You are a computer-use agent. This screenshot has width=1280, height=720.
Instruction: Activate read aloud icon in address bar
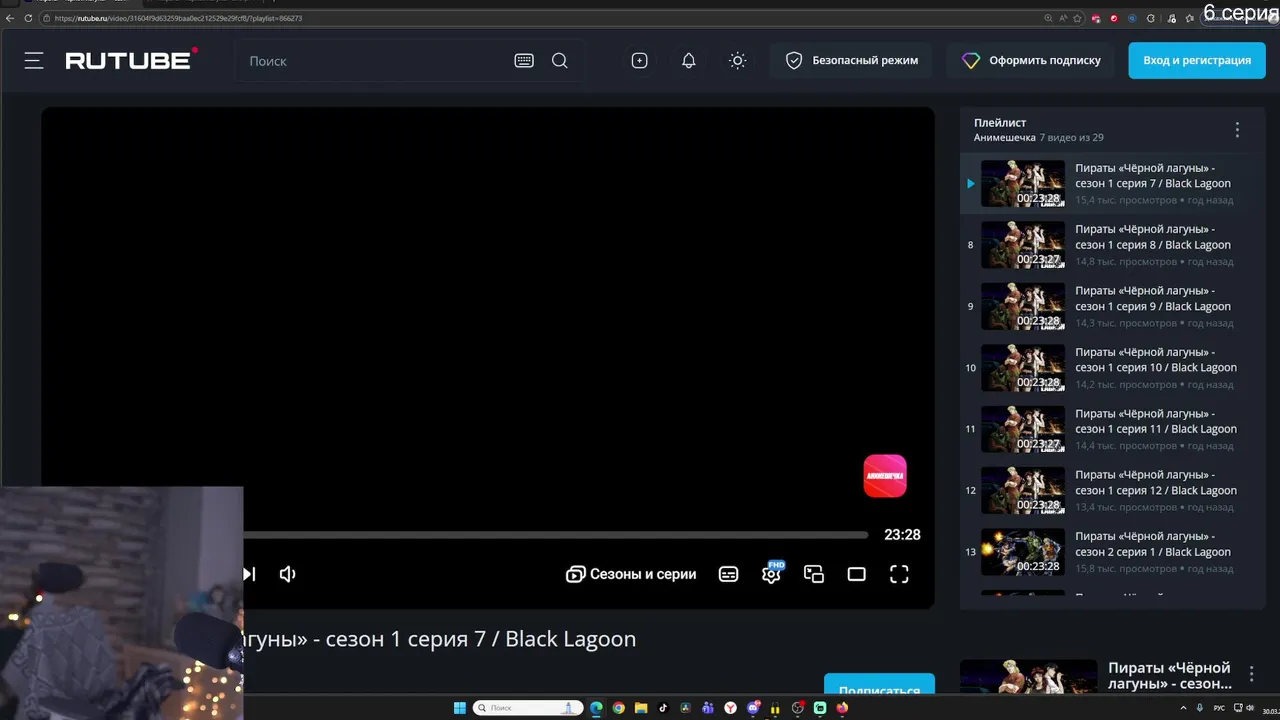click(1062, 18)
